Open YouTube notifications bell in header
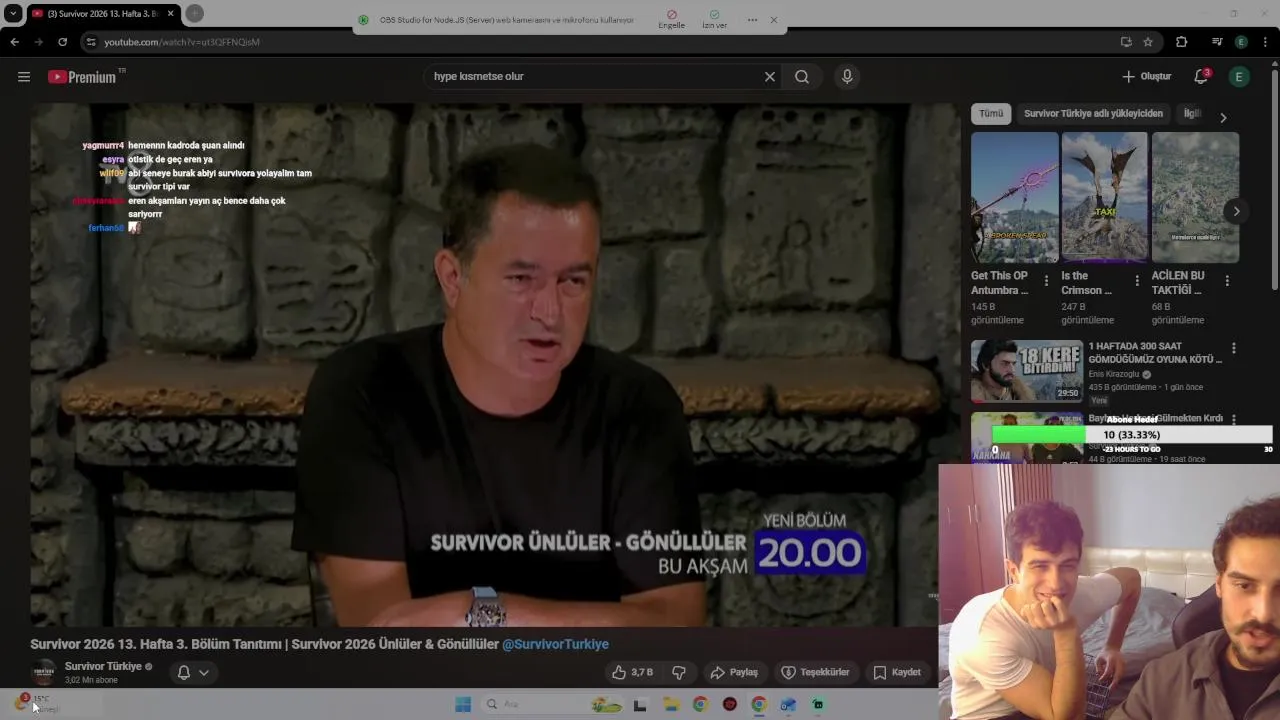Image resolution: width=1280 pixels, height=720 pixels. click(1201, 77)
